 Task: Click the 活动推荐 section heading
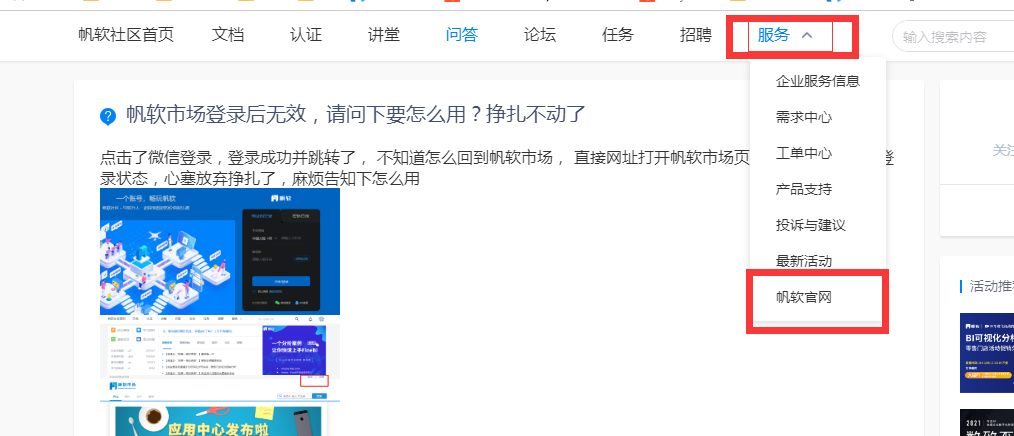991,287
